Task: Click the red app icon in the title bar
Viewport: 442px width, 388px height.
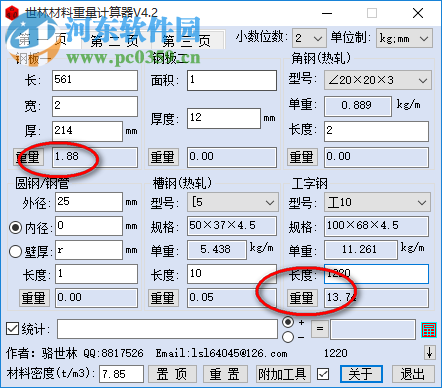Action: (12, 13)
